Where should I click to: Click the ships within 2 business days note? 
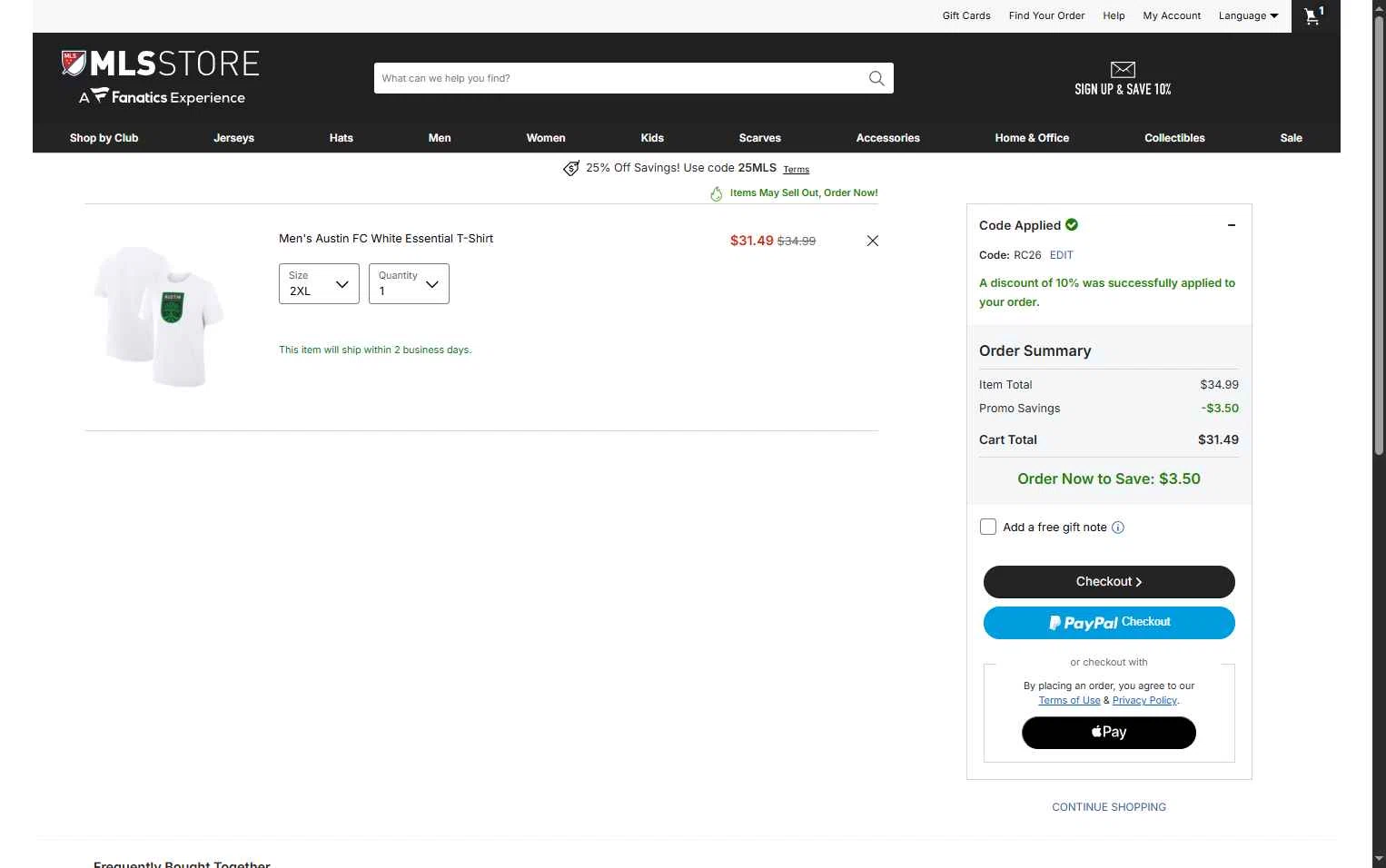pyautogui.click(x=375, y=350)
